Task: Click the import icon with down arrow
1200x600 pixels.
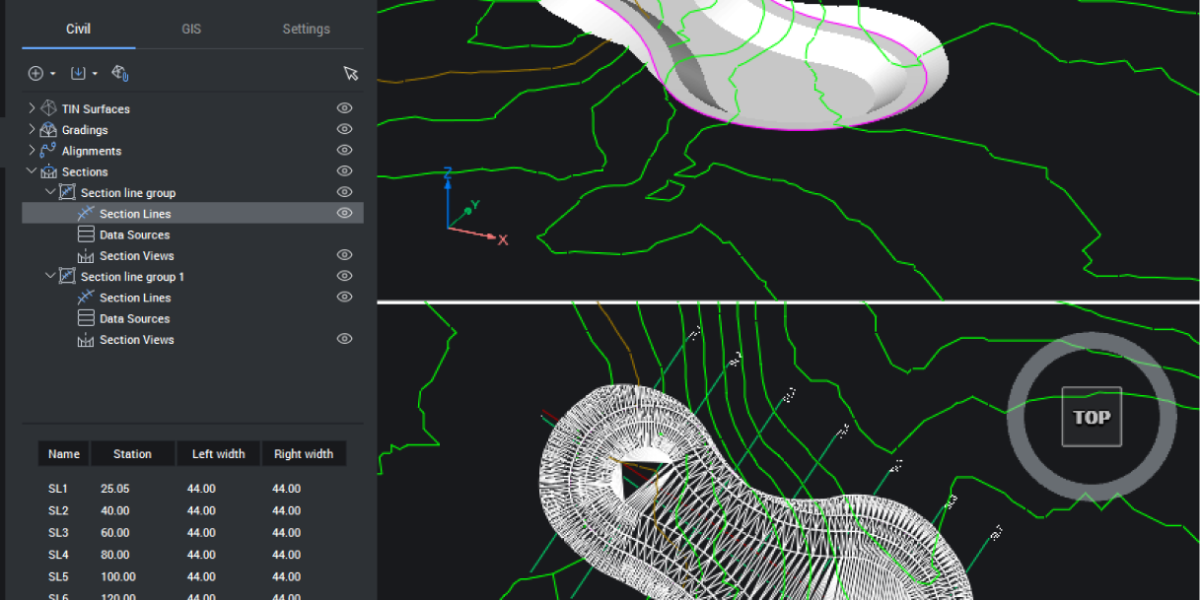Action: coord(79,73)
